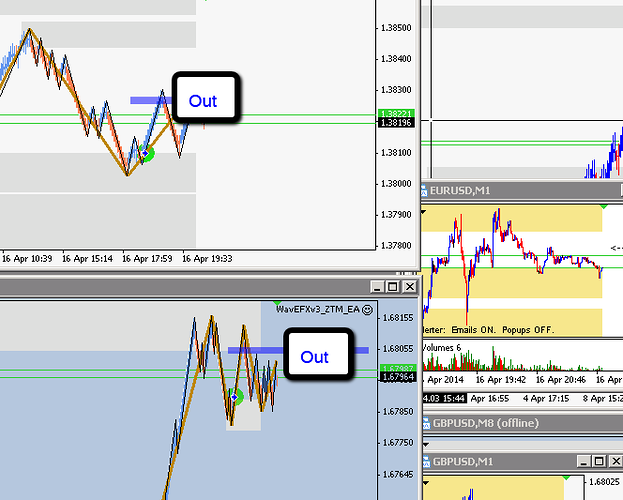Click the 1.68155 price scale value

398,318
